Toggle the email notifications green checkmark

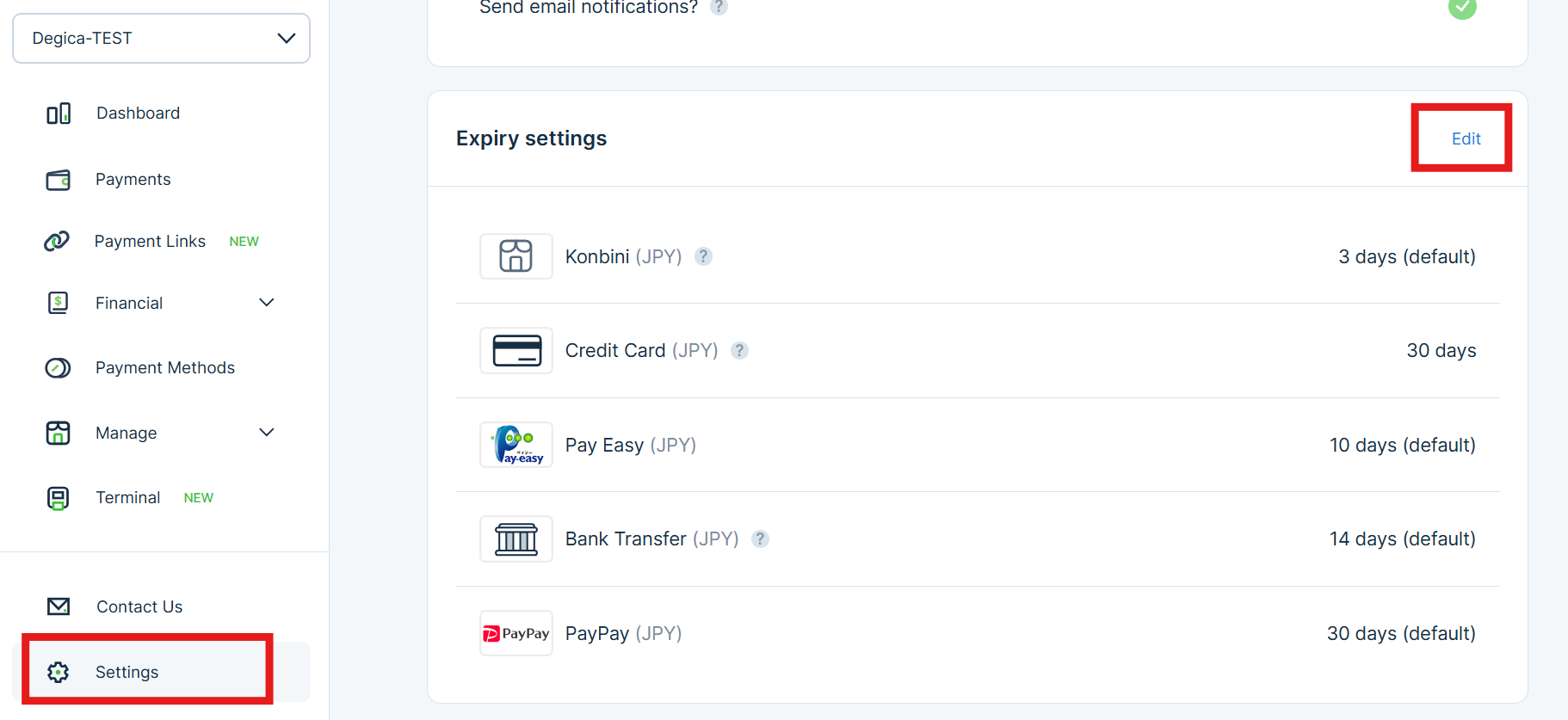click(1461, 8)
